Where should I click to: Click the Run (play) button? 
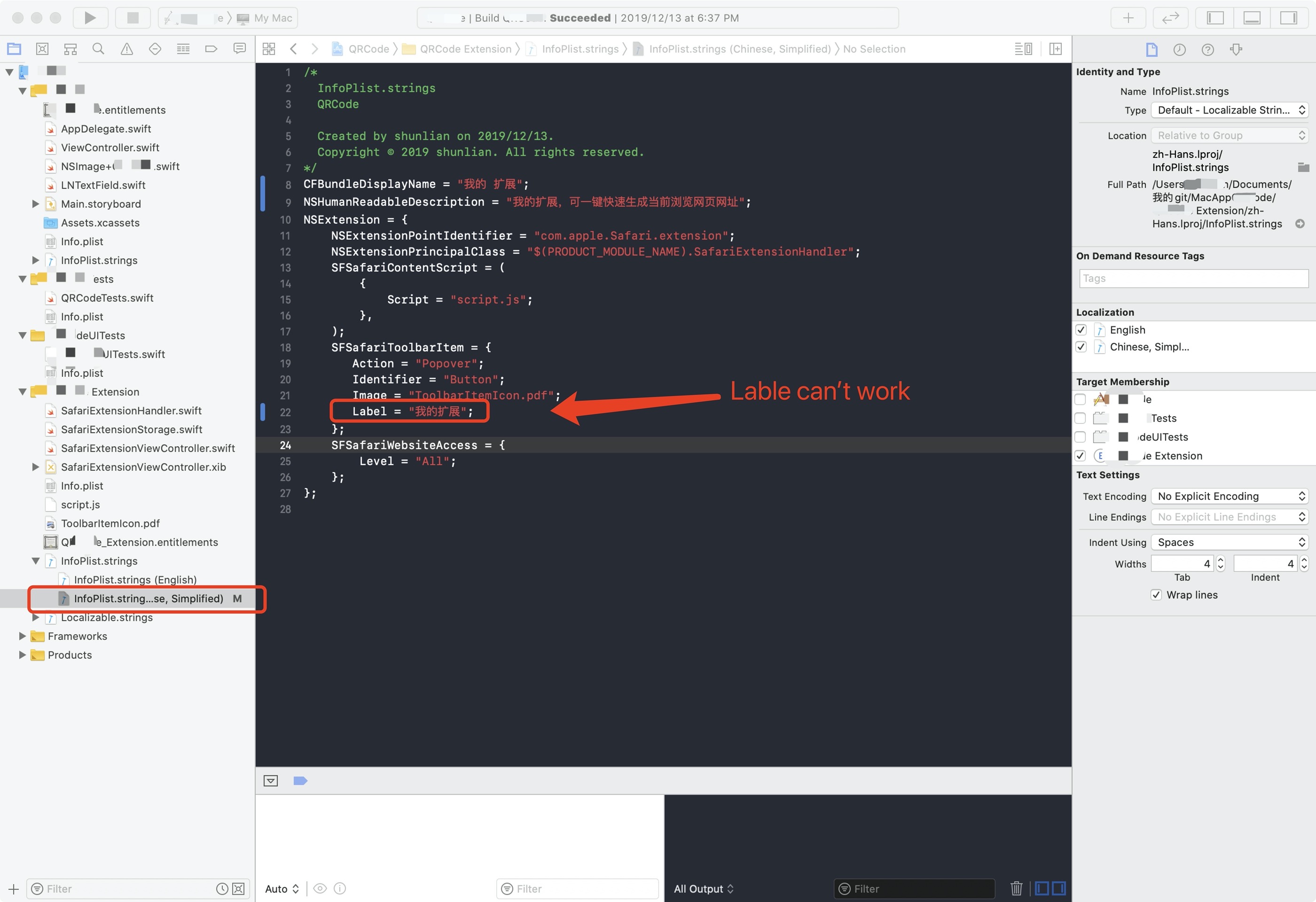90,17
